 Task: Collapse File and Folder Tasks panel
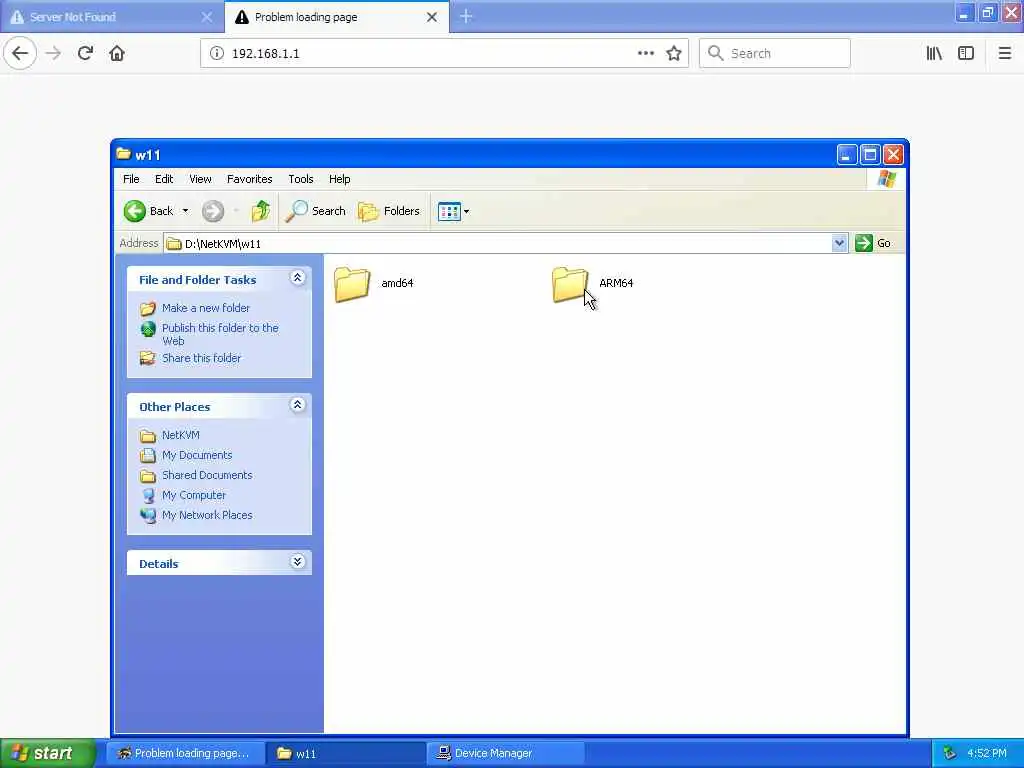[x=297, y=278]
